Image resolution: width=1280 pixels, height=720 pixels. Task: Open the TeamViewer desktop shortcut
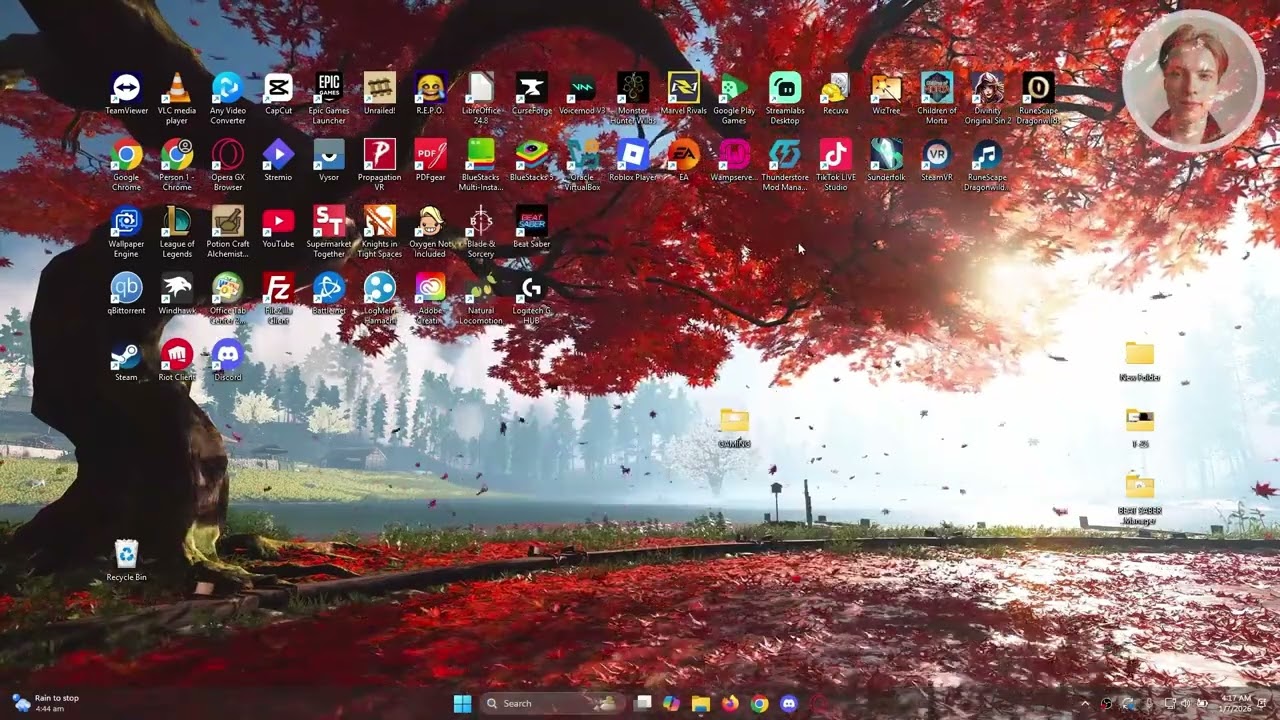coord(126,89)
